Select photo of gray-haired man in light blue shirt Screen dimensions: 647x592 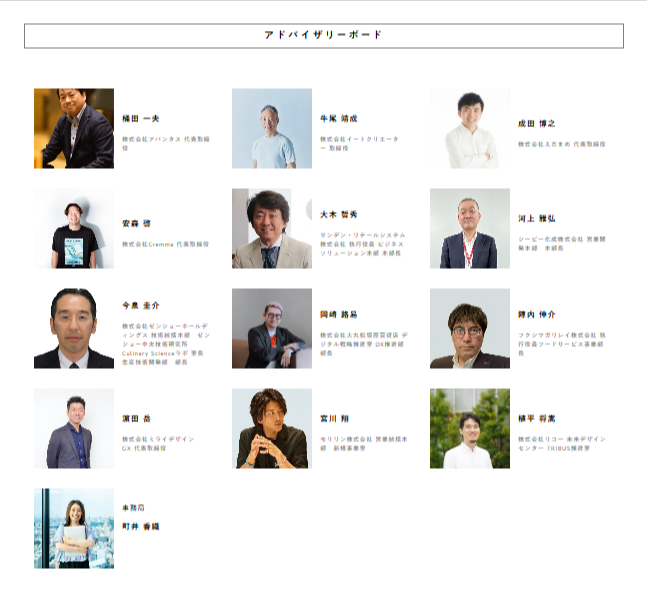tap(271, 128)
